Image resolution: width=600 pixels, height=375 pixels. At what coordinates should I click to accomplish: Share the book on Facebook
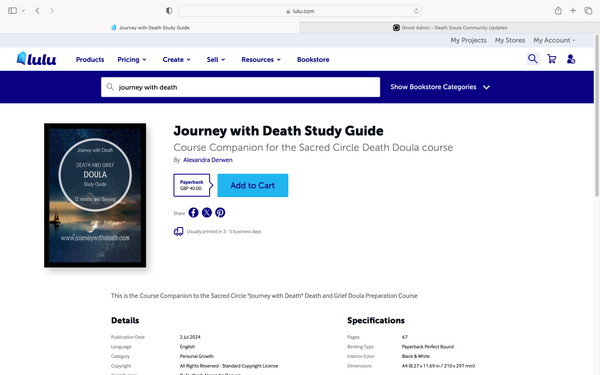(194, 212)
